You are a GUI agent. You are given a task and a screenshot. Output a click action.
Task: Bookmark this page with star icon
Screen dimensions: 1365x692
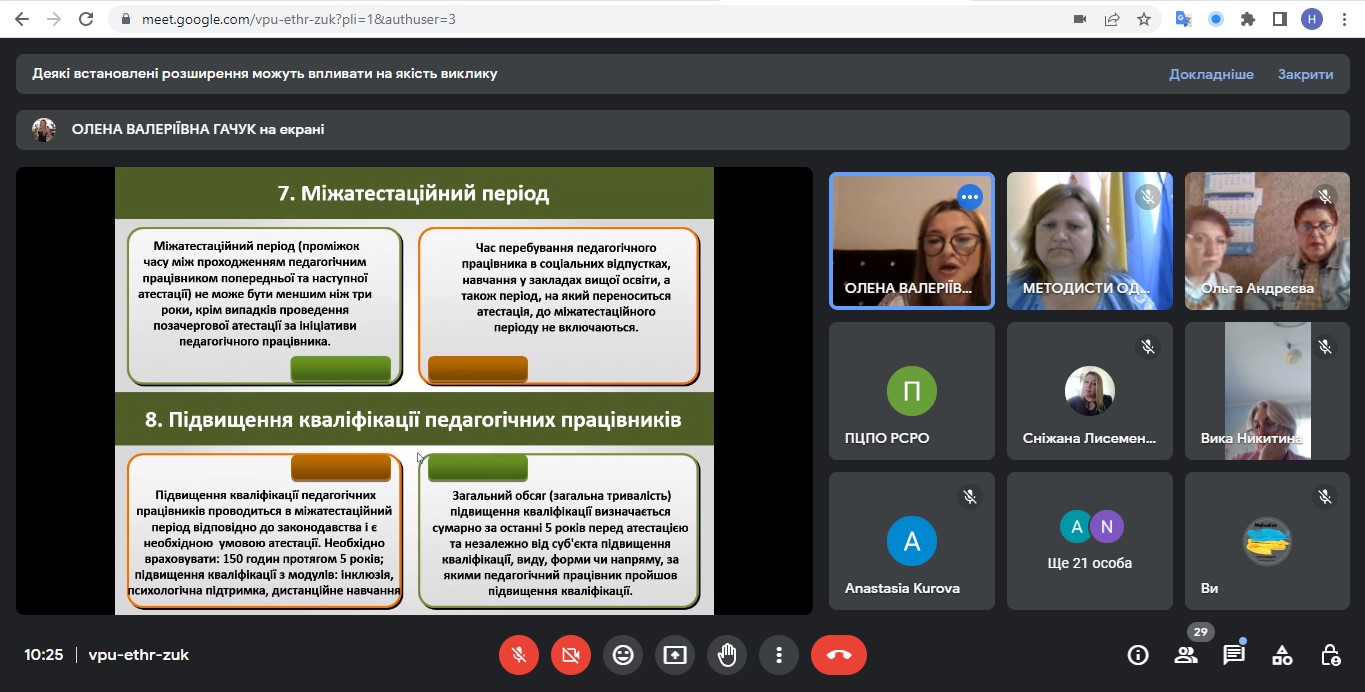click(1144, 19)
